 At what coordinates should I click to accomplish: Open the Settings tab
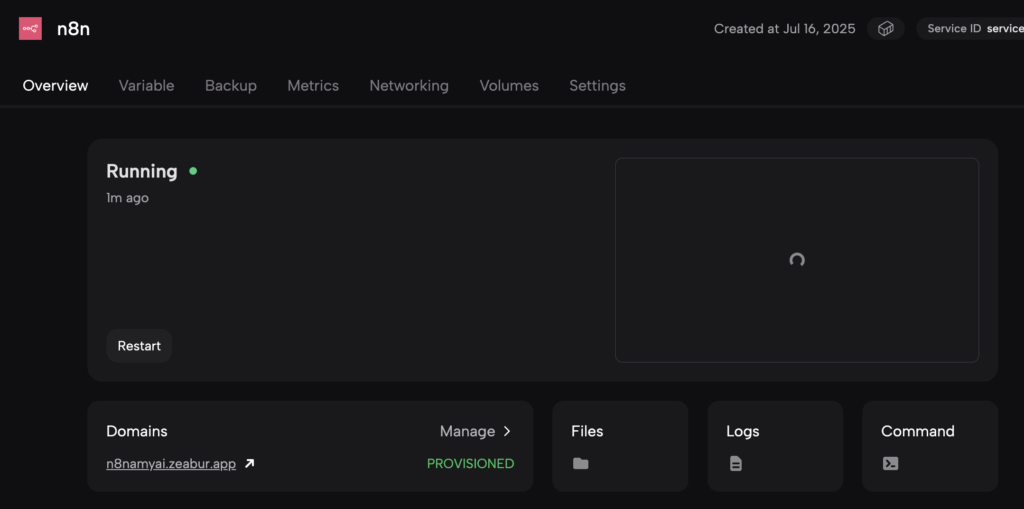597,86
